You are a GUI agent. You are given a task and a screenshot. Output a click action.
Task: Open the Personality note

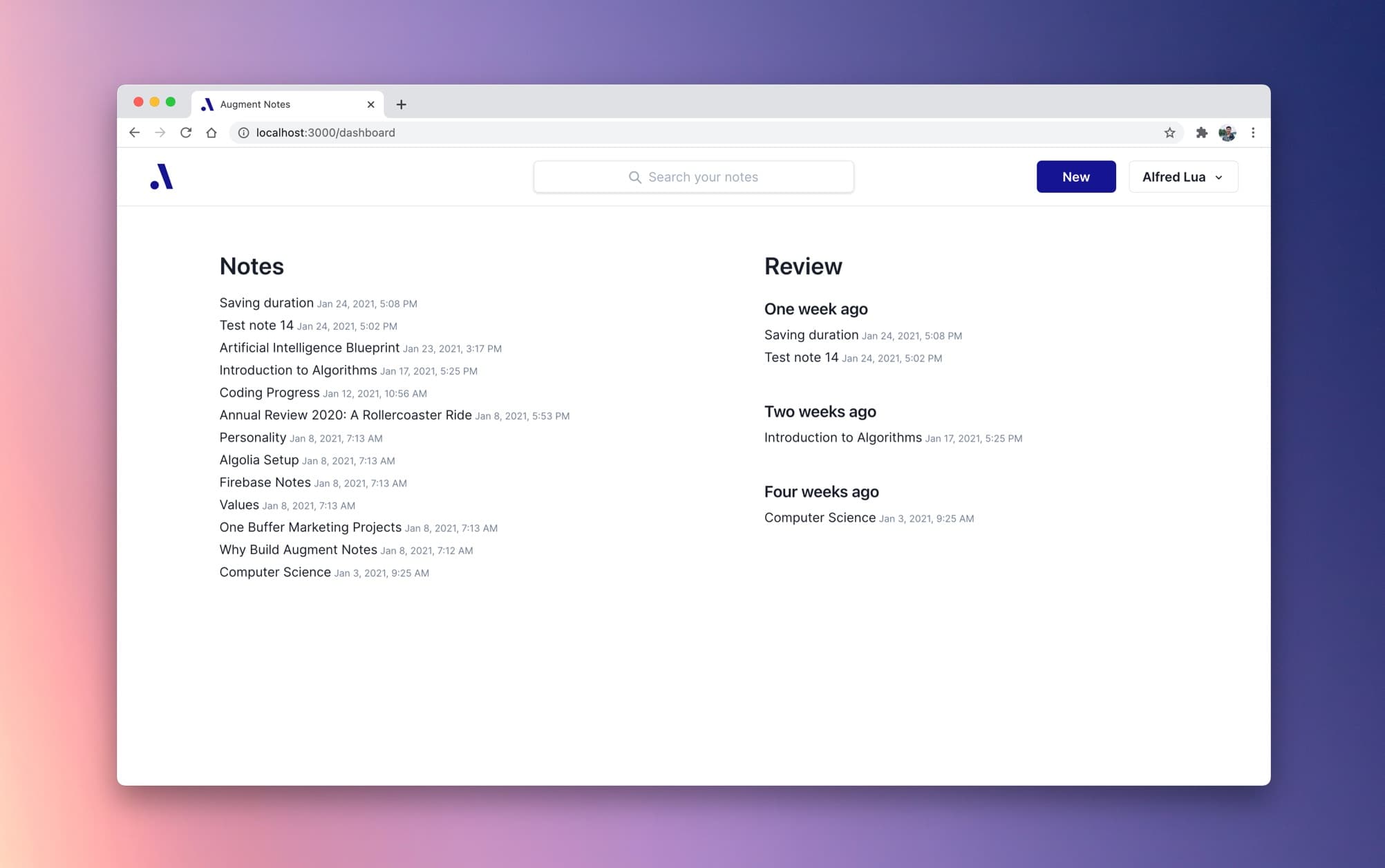point(252,437)
